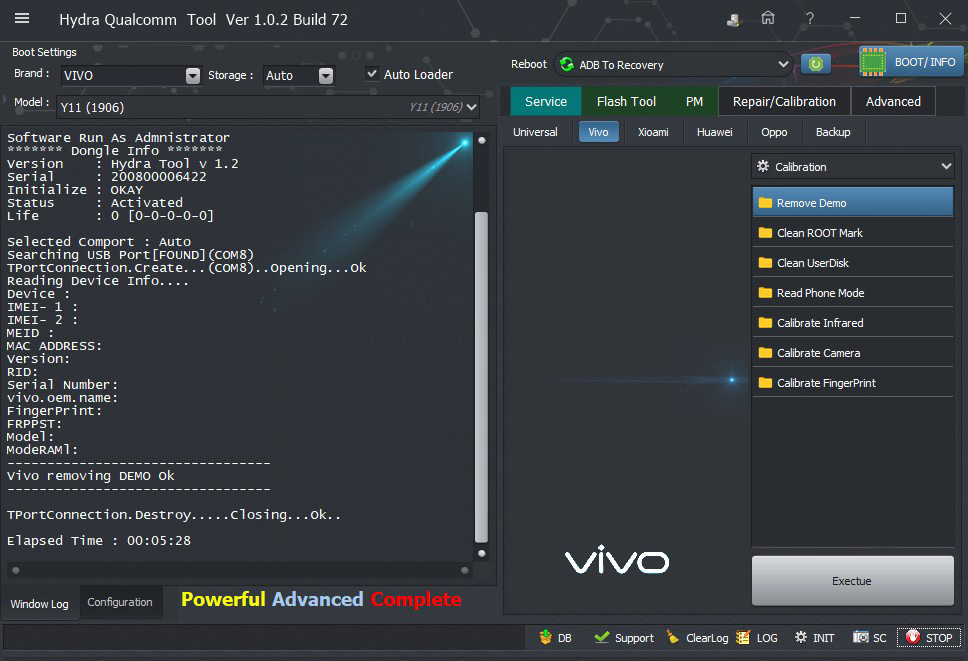
Task: Select Clean UserDisk operation
Action: click(x=853, y=263)
